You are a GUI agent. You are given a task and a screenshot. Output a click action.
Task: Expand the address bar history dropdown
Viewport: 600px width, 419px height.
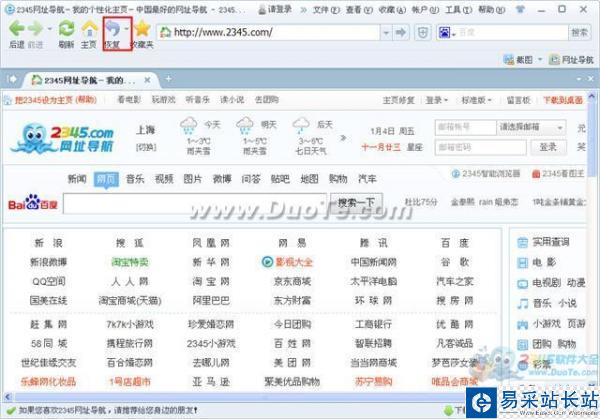click(x=386, y=33)
